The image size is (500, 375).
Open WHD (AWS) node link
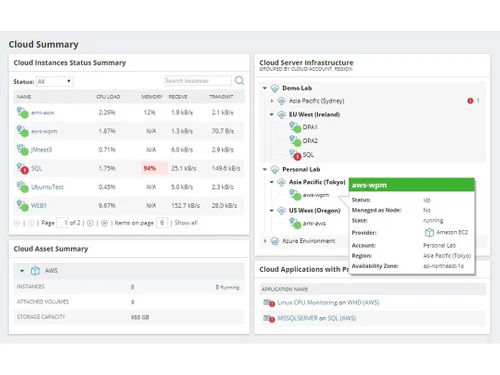363,303
